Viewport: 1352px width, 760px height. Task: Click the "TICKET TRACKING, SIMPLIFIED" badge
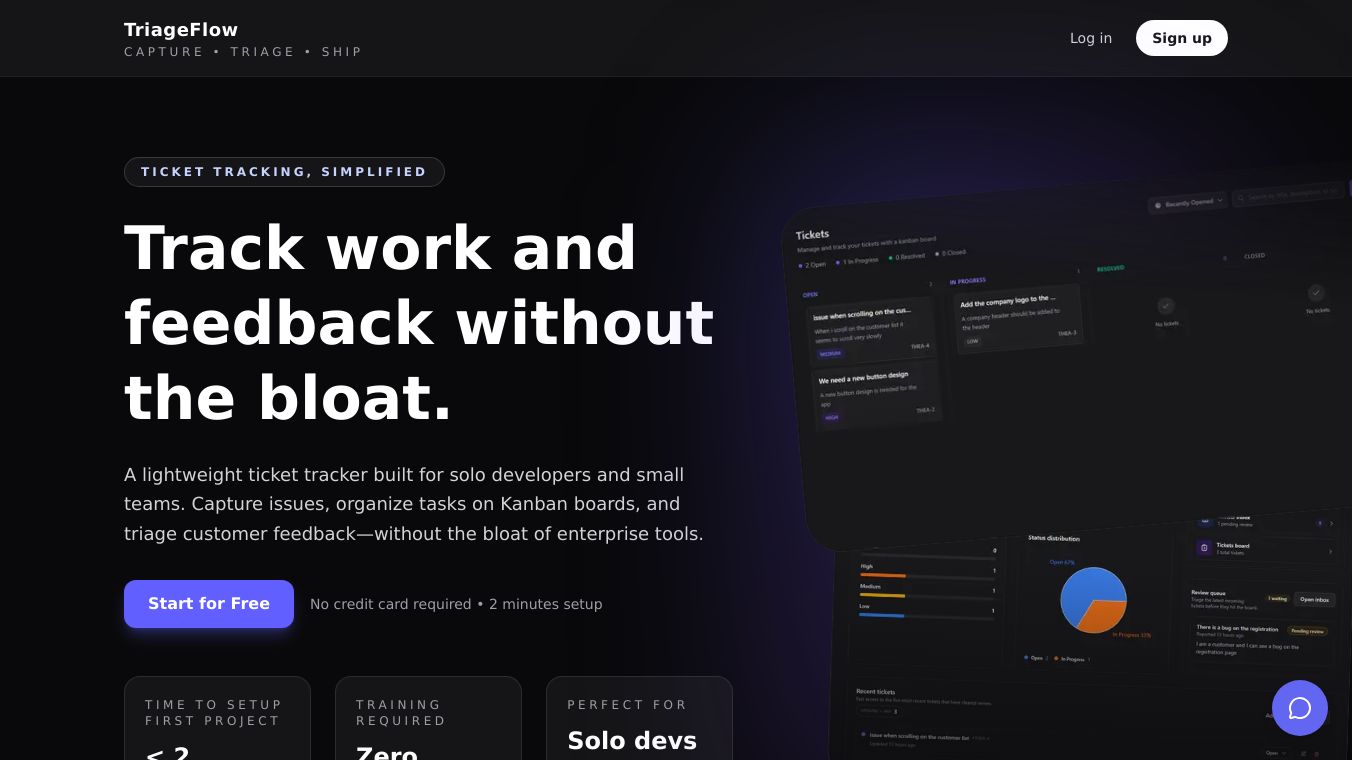(x=284, y=172)
